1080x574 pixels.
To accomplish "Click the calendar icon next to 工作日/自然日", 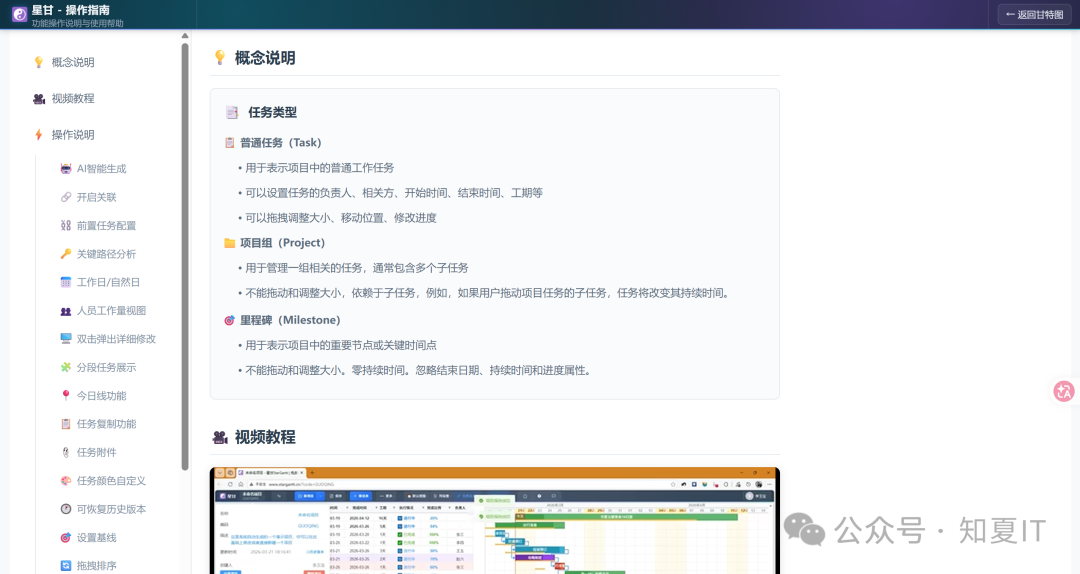I will coord(65,282).
